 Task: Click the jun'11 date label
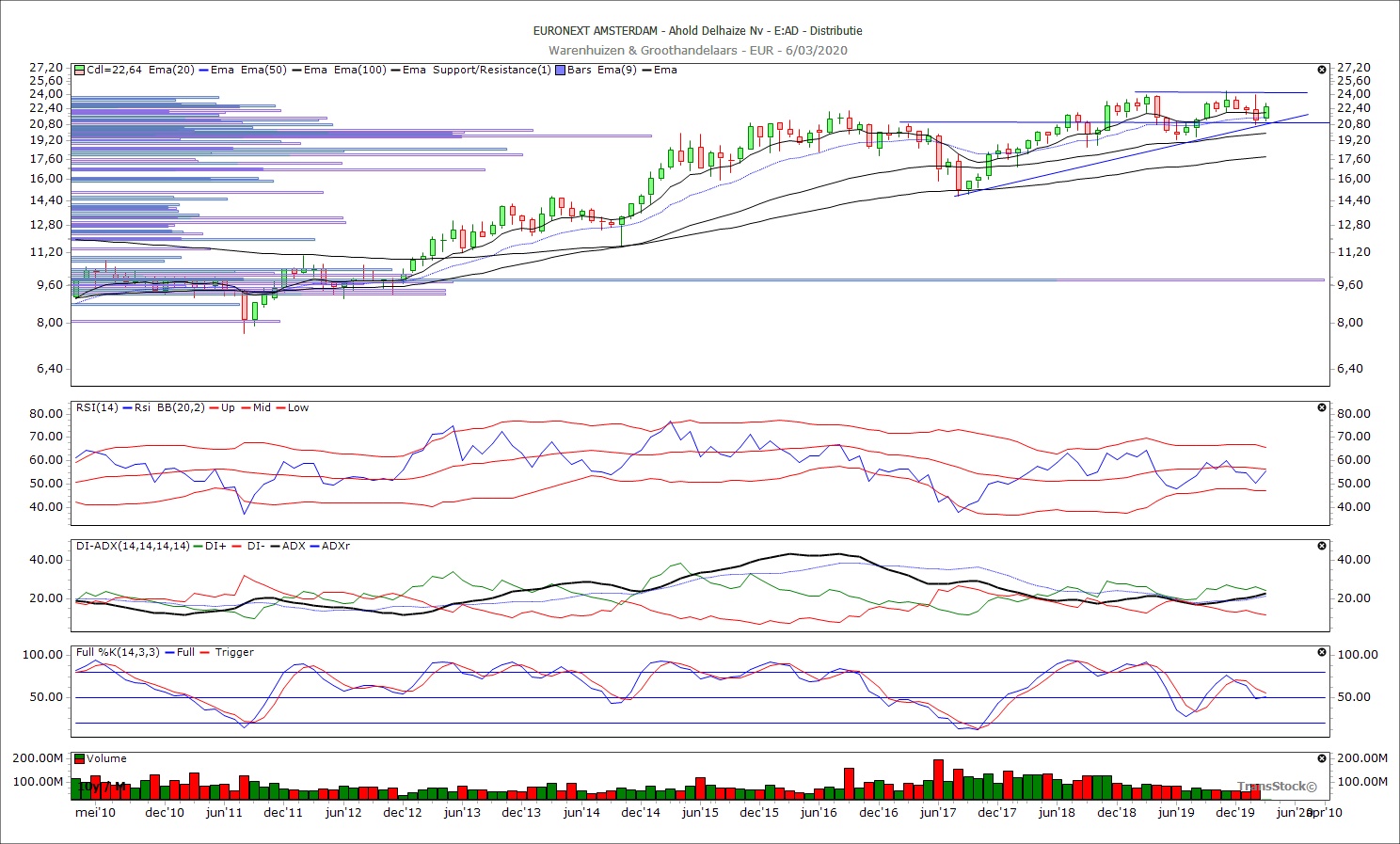coord(224,813)
